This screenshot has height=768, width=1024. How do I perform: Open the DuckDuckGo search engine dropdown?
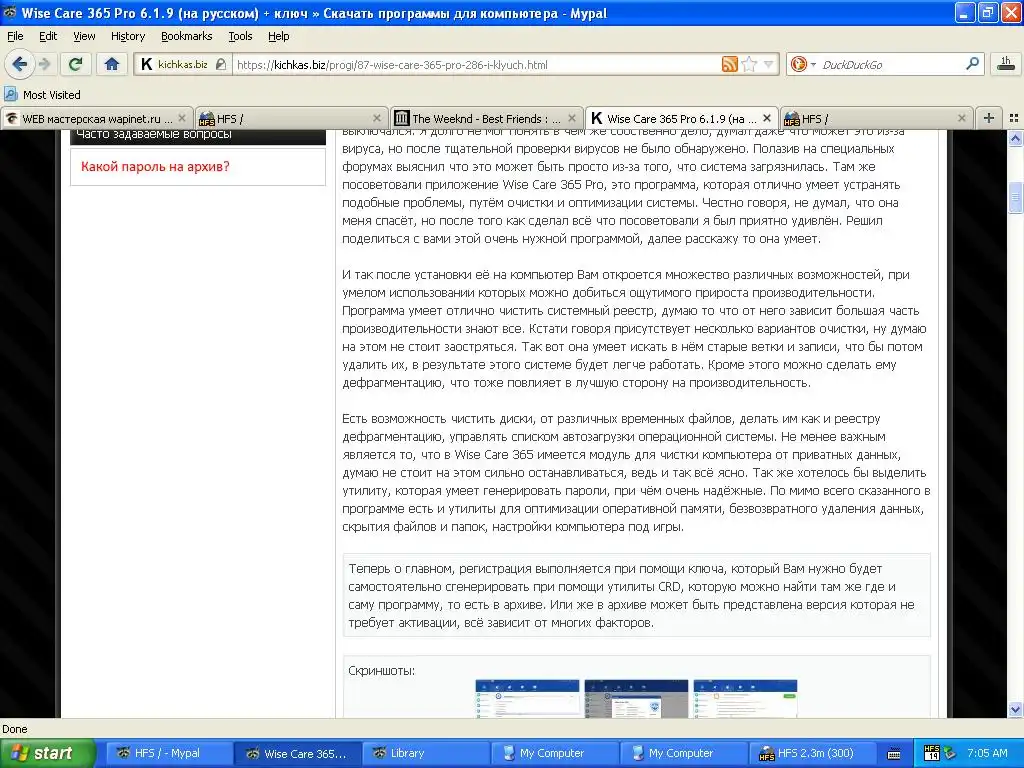tap(802, 64)
